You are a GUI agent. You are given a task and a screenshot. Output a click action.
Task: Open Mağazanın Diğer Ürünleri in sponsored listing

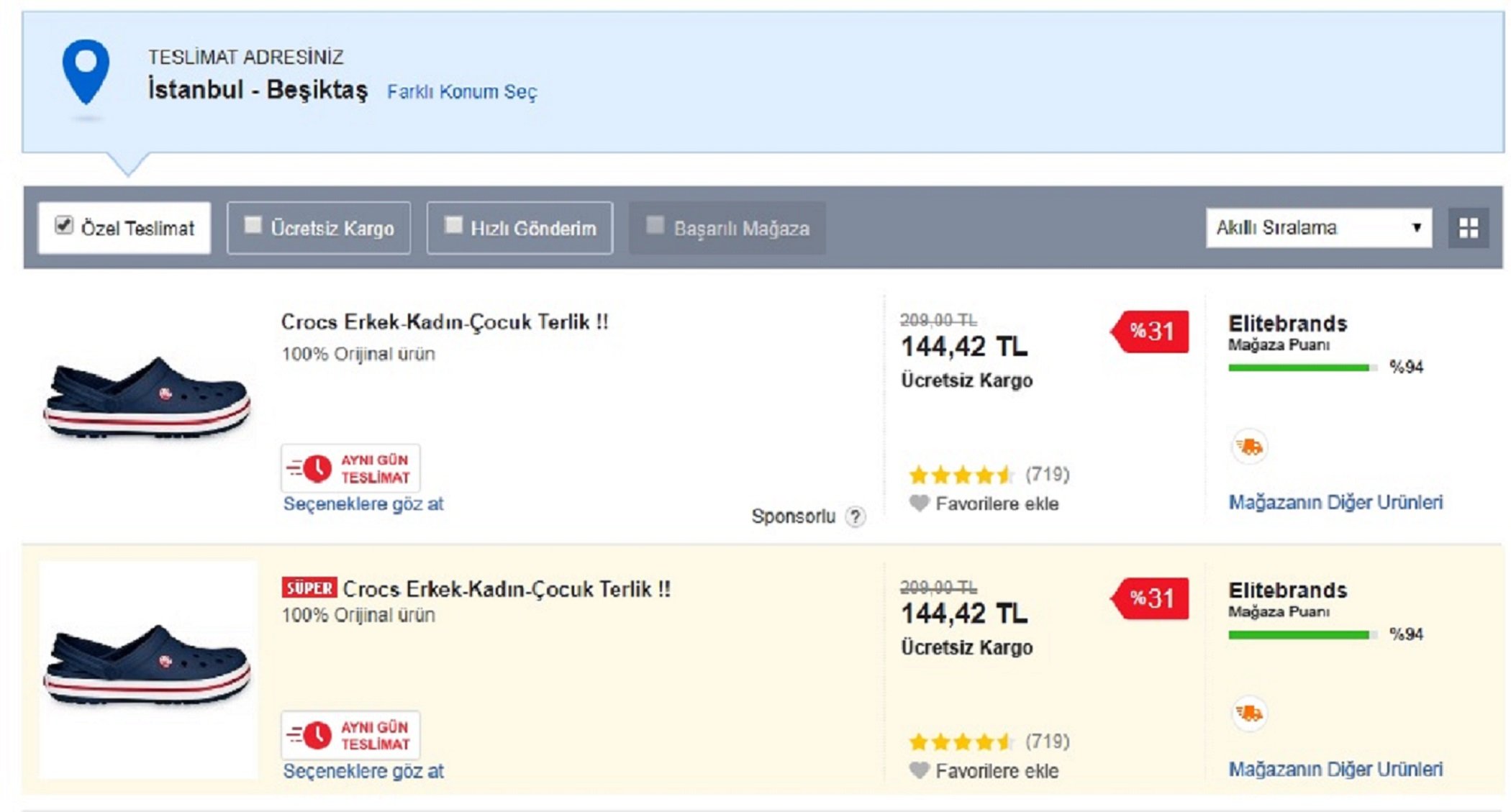point(1335,502)
